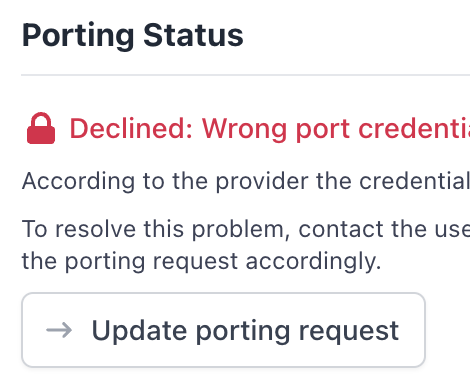Click the word 'accordingly.' at paragraph end
This screenshot has height=384, width=470.
point(313,262)
